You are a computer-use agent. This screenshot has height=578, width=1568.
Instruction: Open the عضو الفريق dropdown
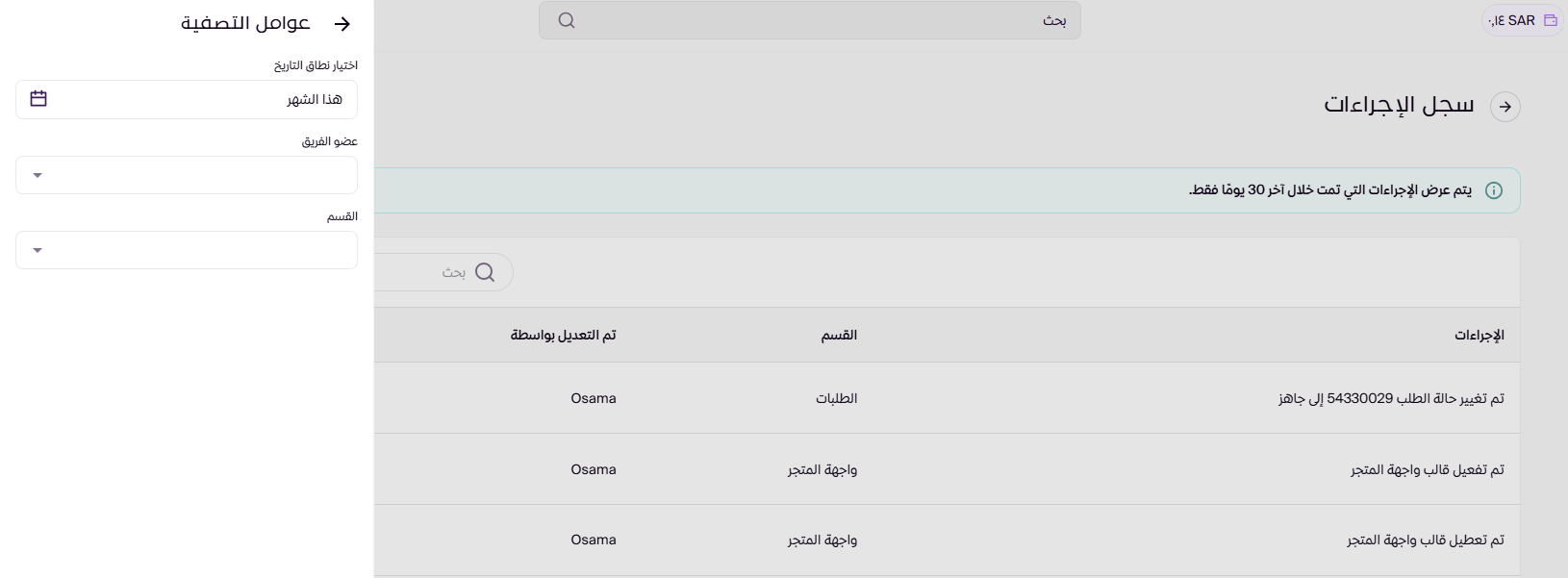click(187, 175)
